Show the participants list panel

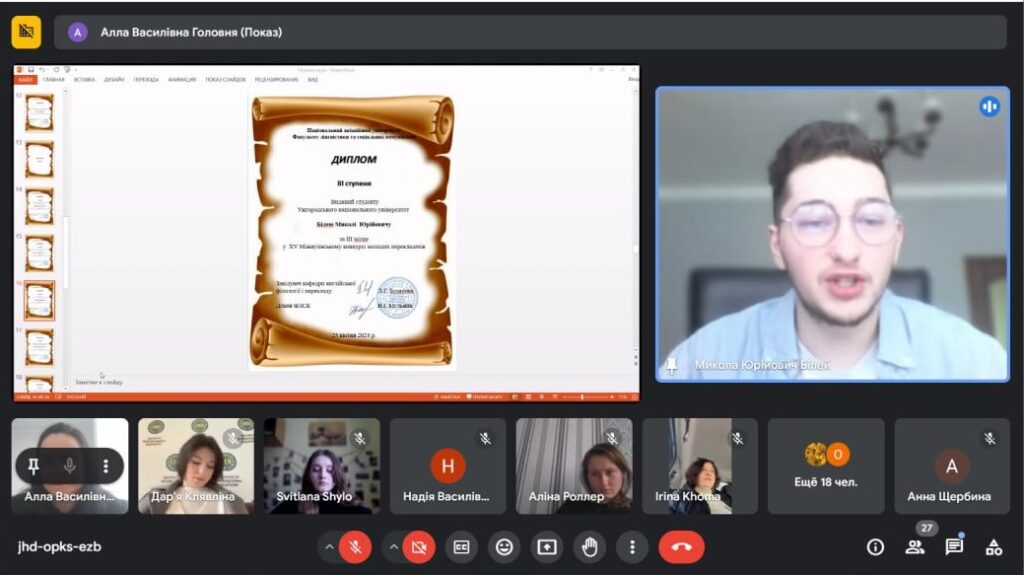[x=915, y=547]
